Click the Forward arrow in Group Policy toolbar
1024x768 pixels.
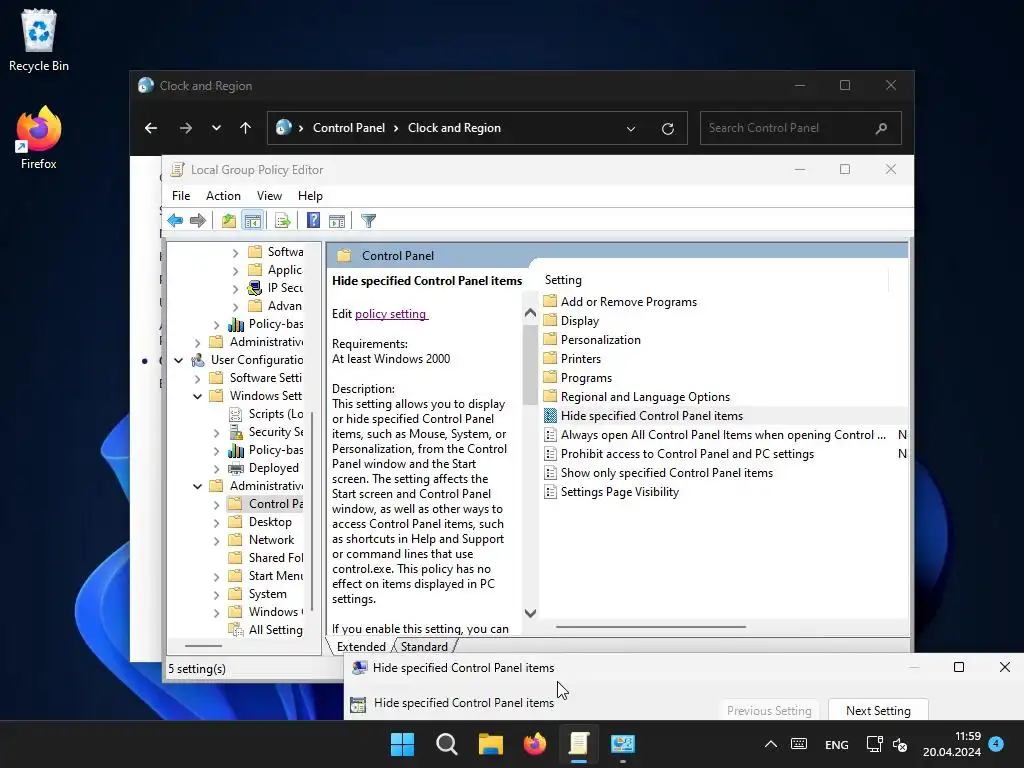[198, 221]
